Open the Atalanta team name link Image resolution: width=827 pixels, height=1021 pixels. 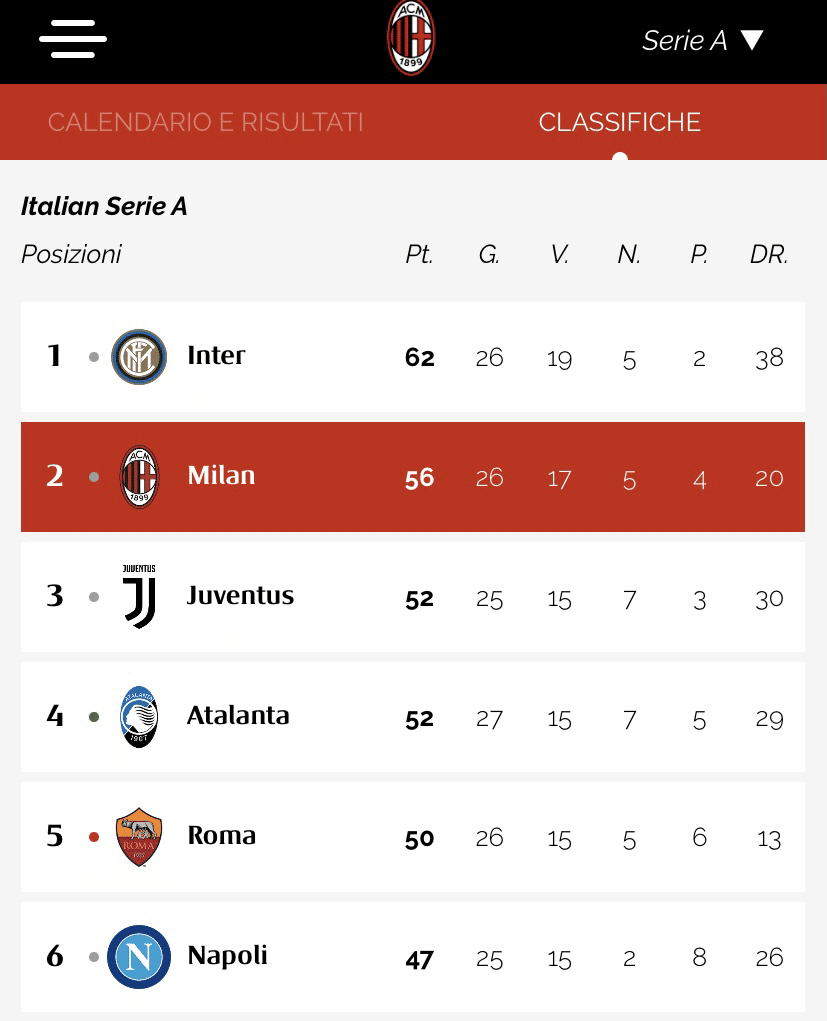(238, 715)
